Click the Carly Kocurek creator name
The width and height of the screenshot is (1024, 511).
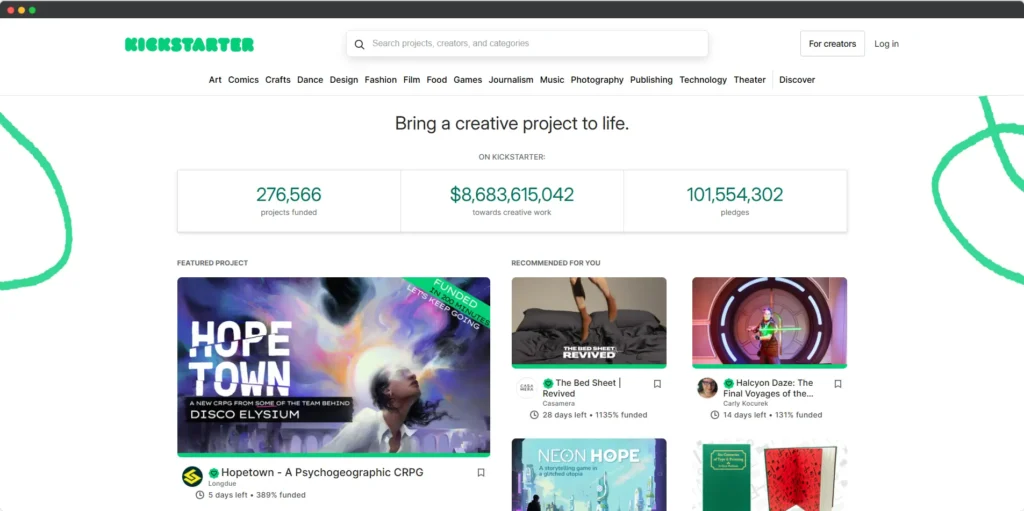(744, 404)
